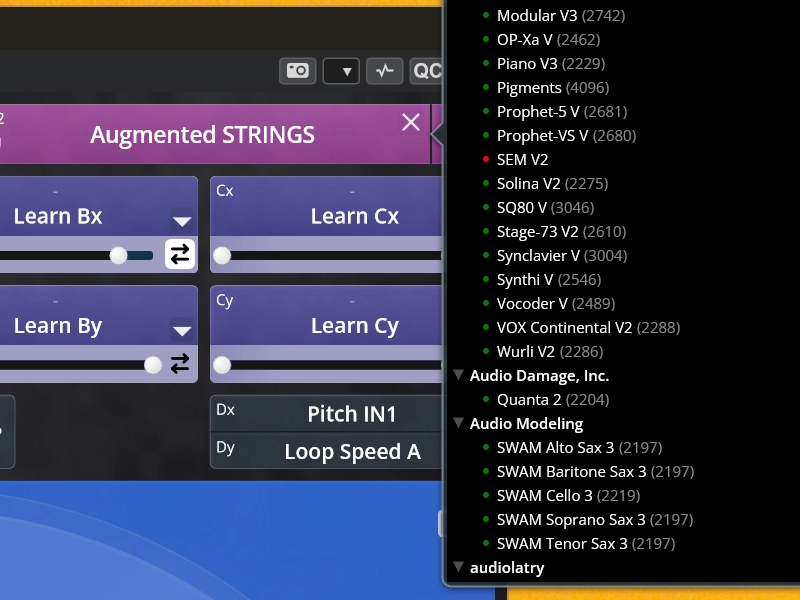Click Learn Cy button
The width and height of the screenshot is (800, 600).
click(x=355, y=326)
